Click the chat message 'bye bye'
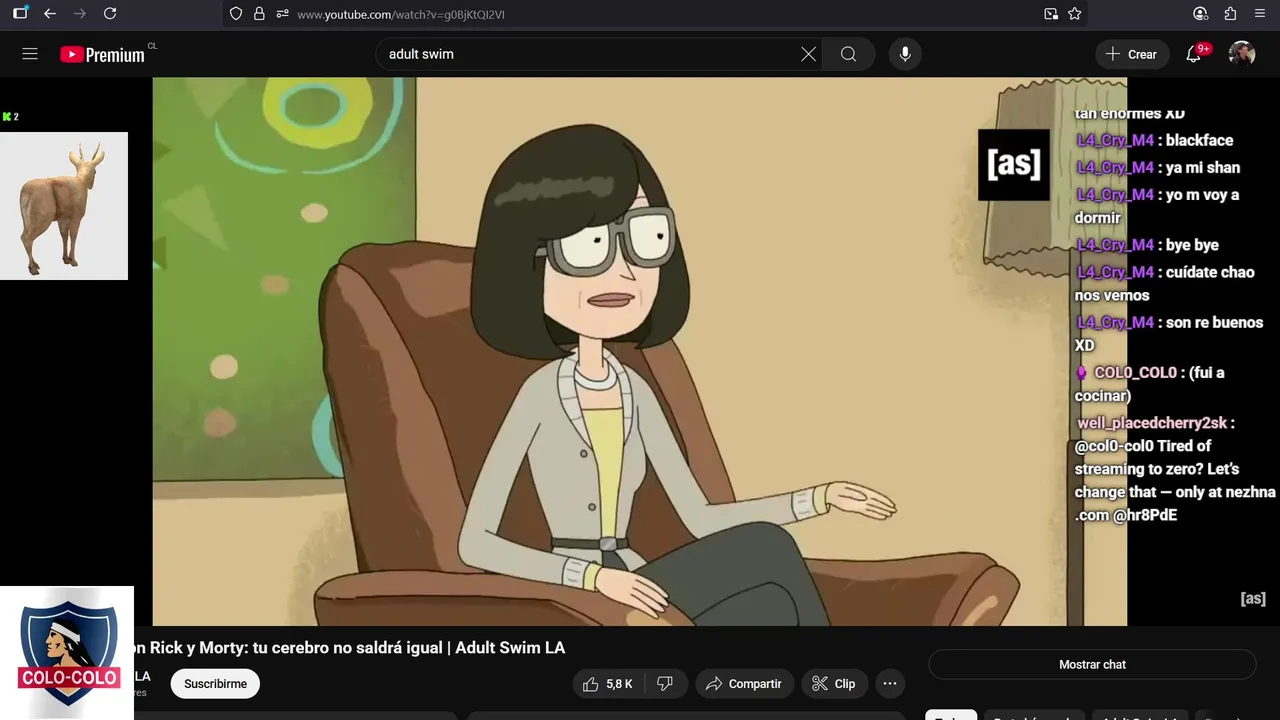Image resolution: width=1280 pixels, height=720 pixels. click(x=1192, y=245)
